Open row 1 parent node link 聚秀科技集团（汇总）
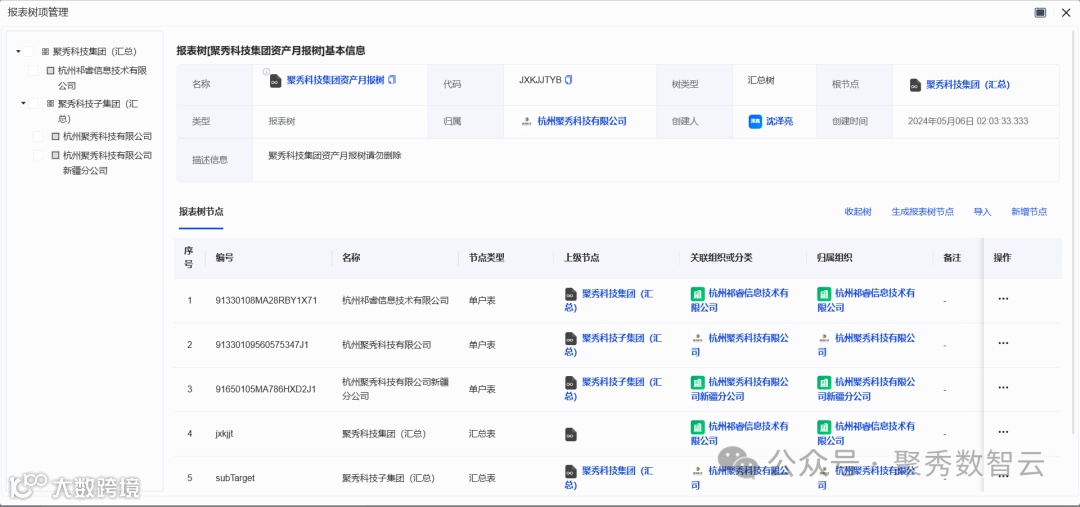The height and width of the screenshot is (507, 1080). coord(609,300)
